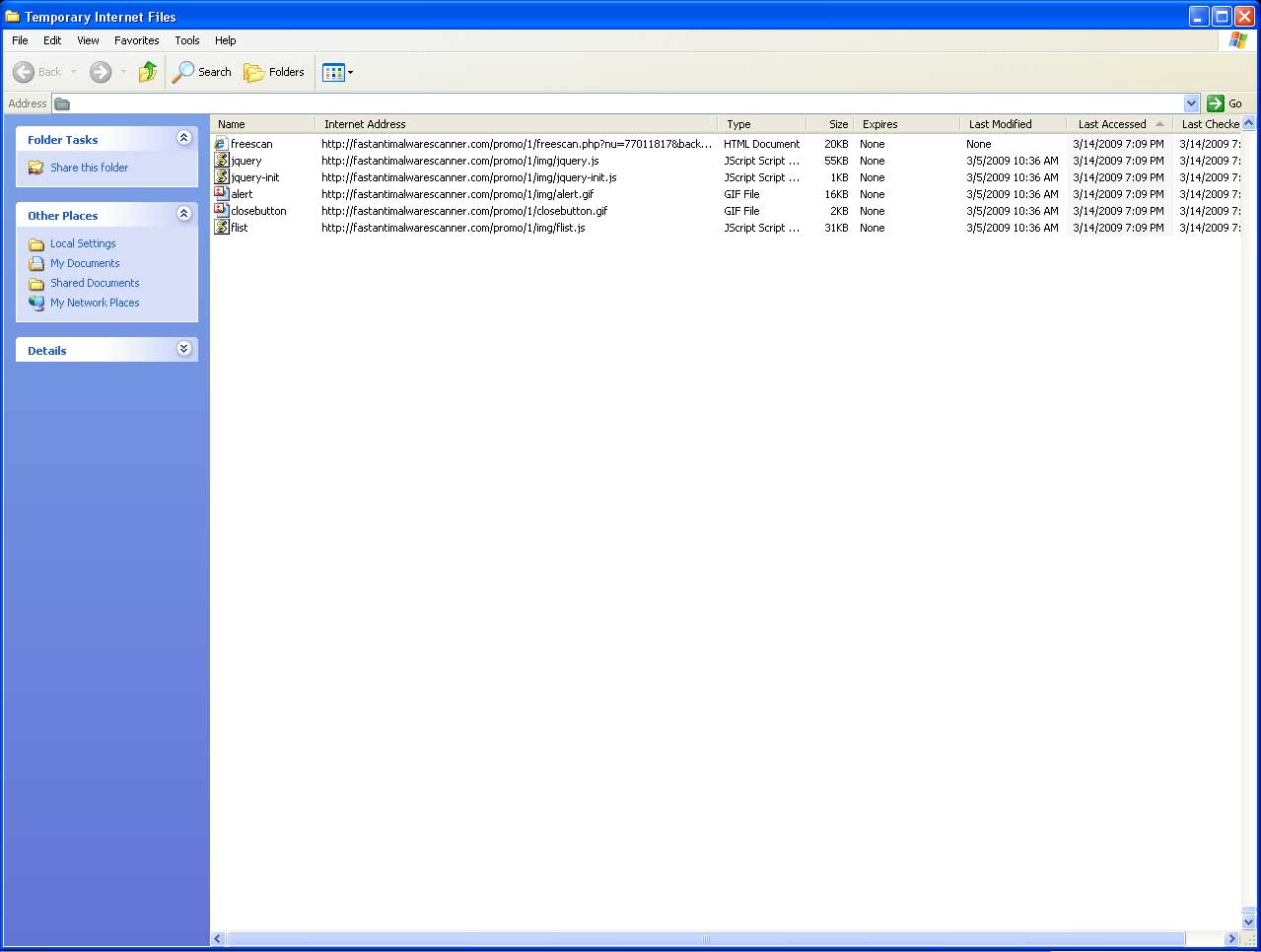Click the flist script file icon
The width and height of the screenshot is (1261, 952).
(x=222, y=228)
